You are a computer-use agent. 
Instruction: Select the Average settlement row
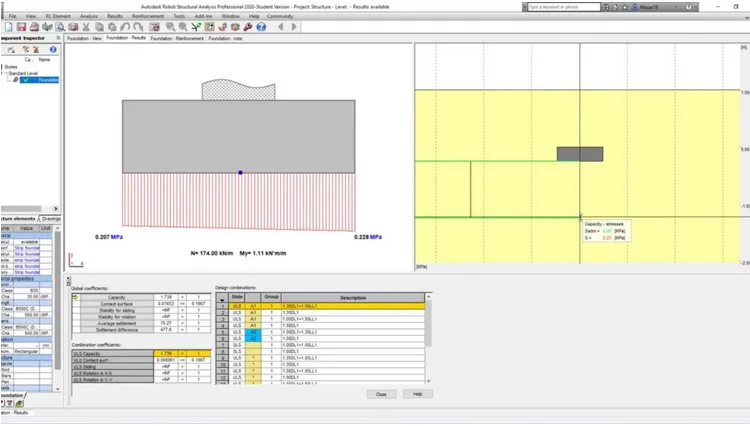[141, 323]
